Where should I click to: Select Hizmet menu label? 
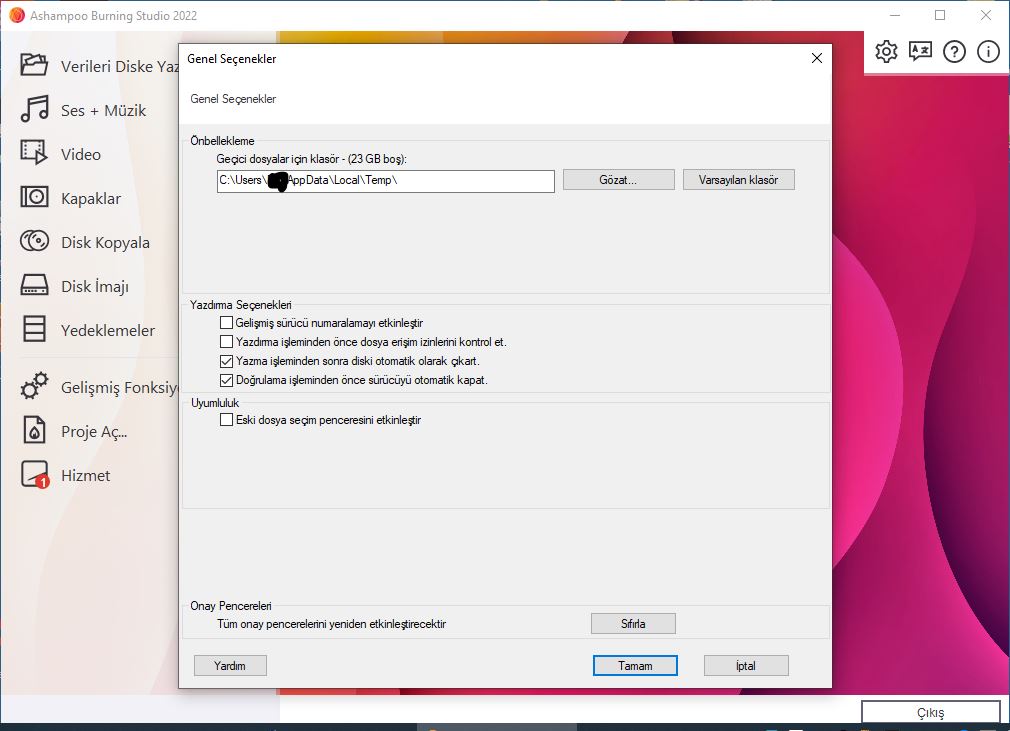point(86,475)
